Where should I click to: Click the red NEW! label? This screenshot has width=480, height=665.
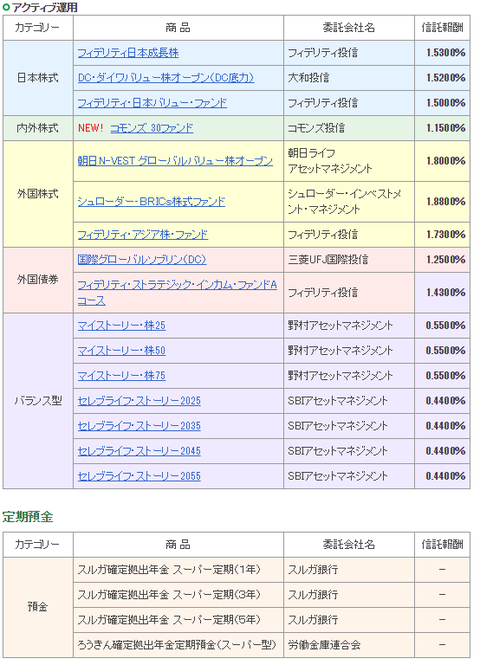pos(90,128)
